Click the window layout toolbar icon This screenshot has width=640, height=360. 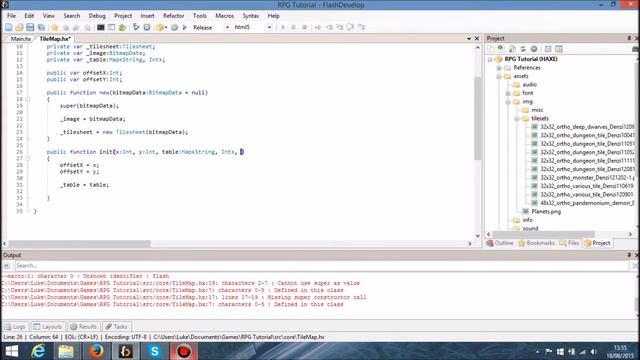pos(111,27)
